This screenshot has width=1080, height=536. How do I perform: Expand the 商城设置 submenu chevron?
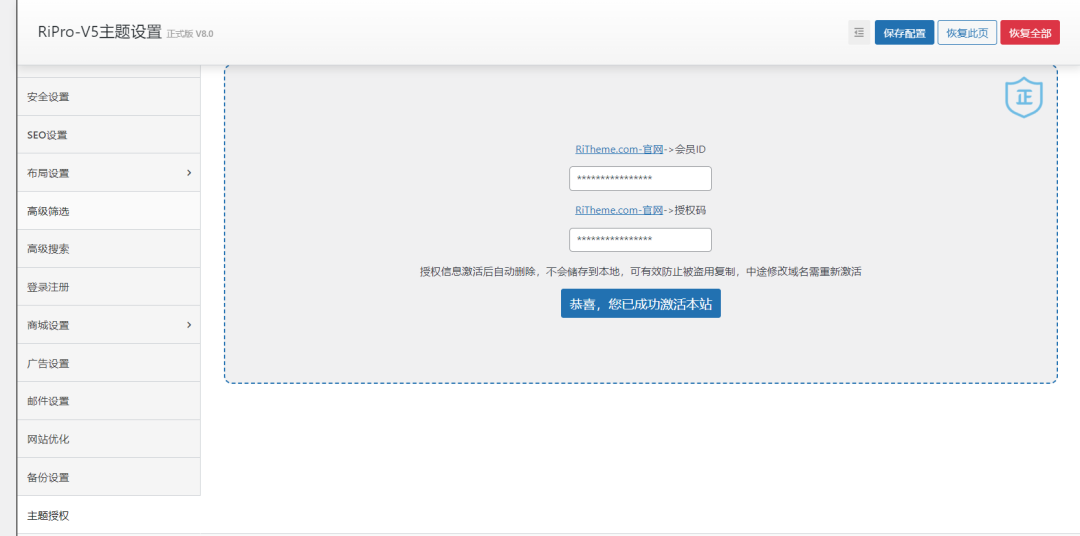(x=189, y=325)
